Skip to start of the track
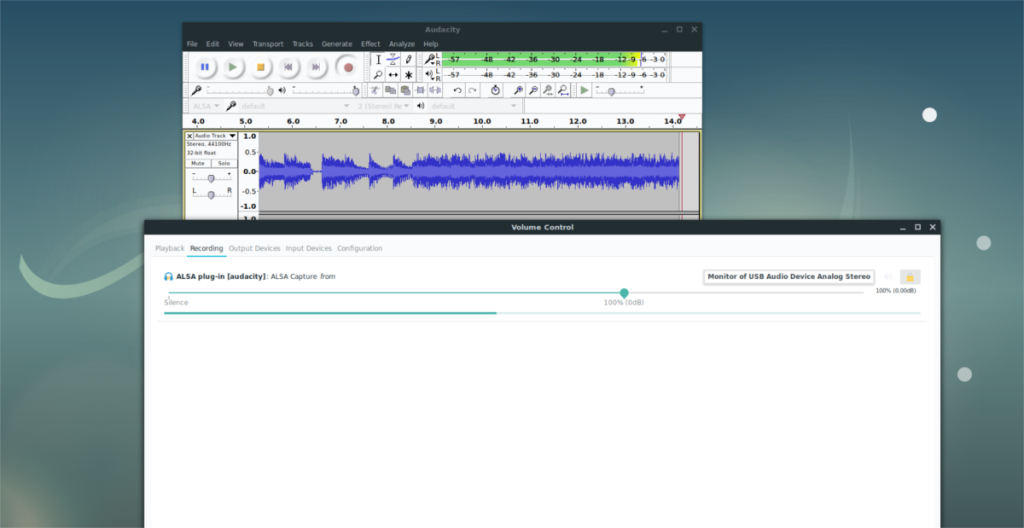1024x528 pixels. [288, 67]
